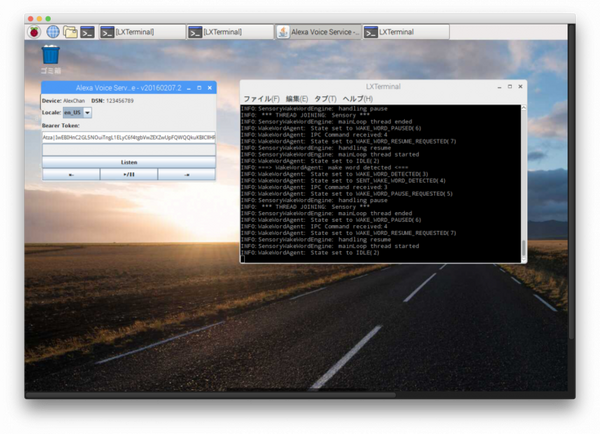Click the Bearer Token text field

129,137
